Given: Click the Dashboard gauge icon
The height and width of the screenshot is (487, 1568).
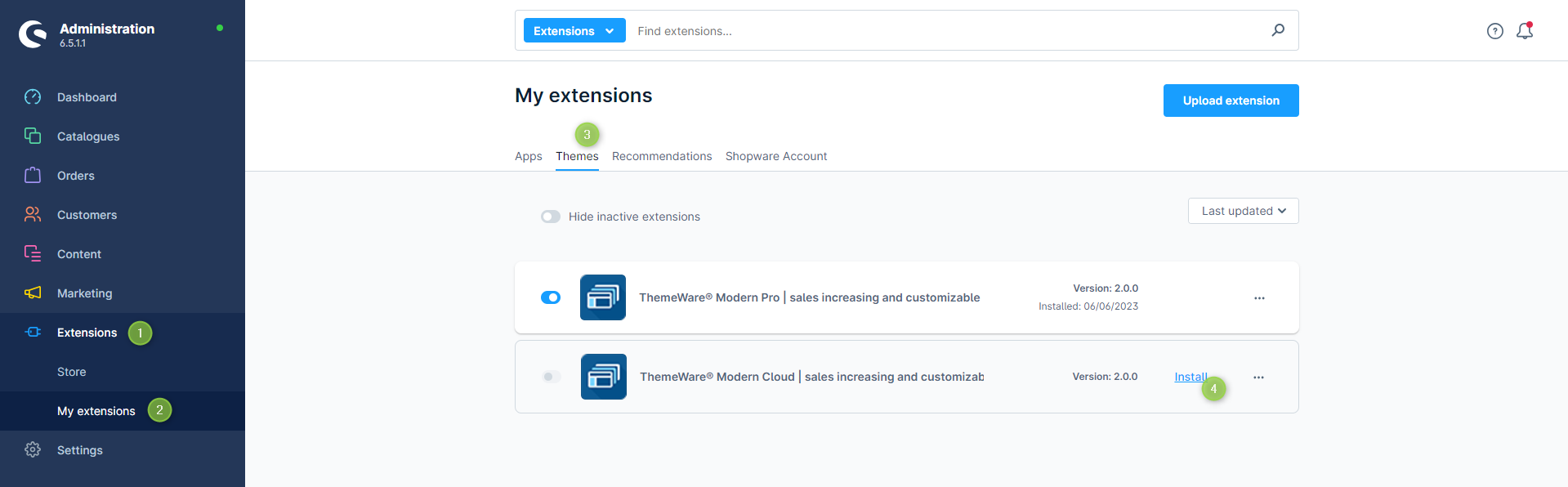Looking at the screenshot, I should (33, 97).
